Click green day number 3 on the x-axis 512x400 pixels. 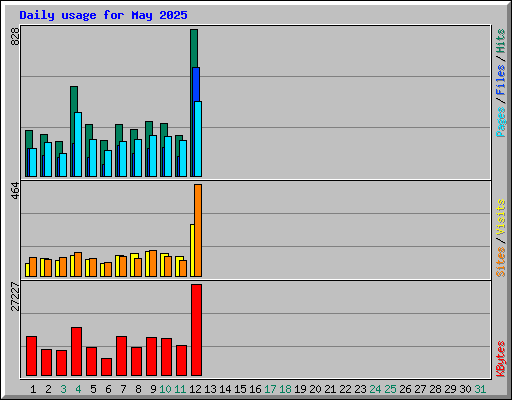pyautogui.click(x=63, y=389)
